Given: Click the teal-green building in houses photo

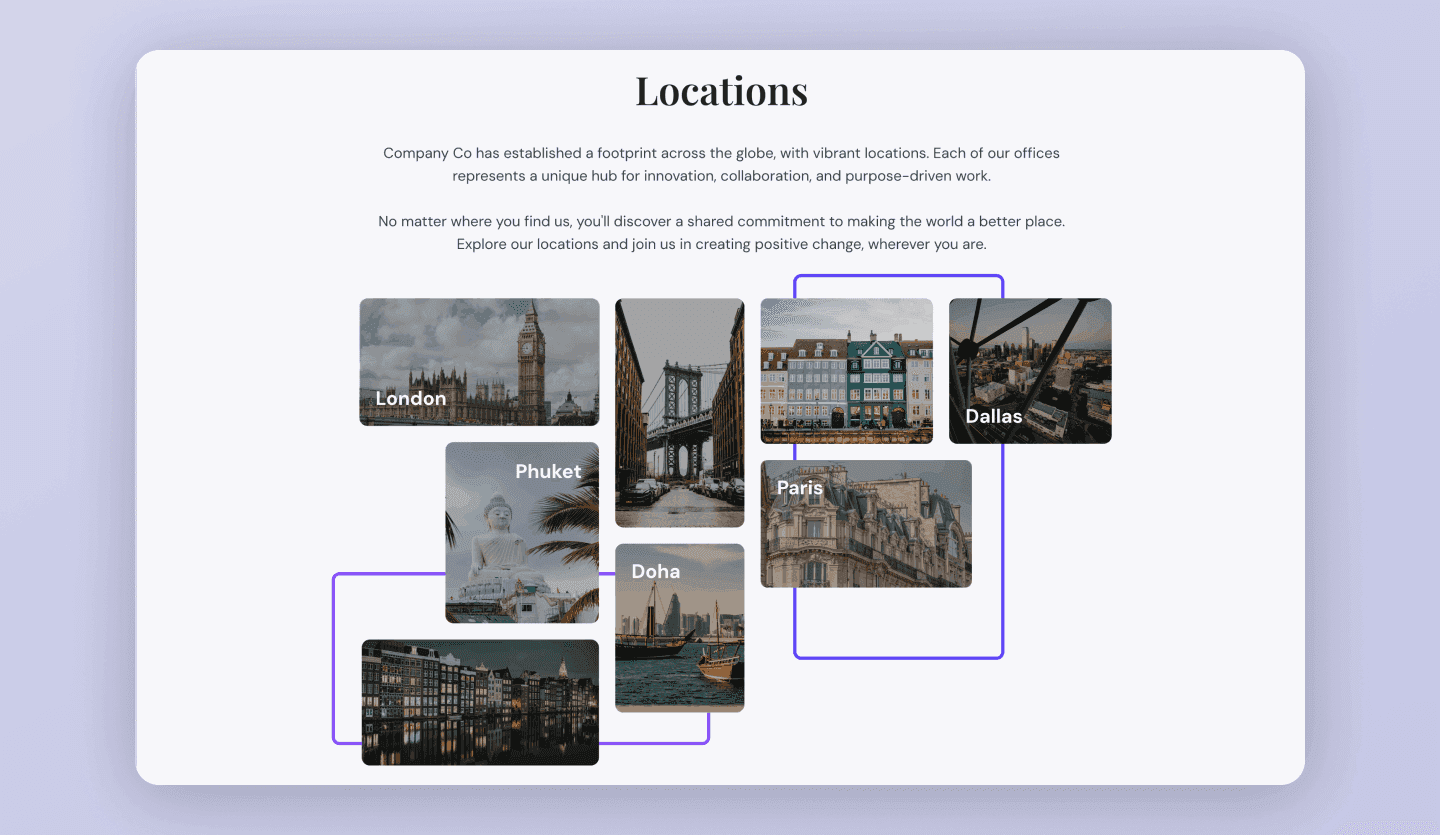Looking at the screenshot, I should 875,380.
